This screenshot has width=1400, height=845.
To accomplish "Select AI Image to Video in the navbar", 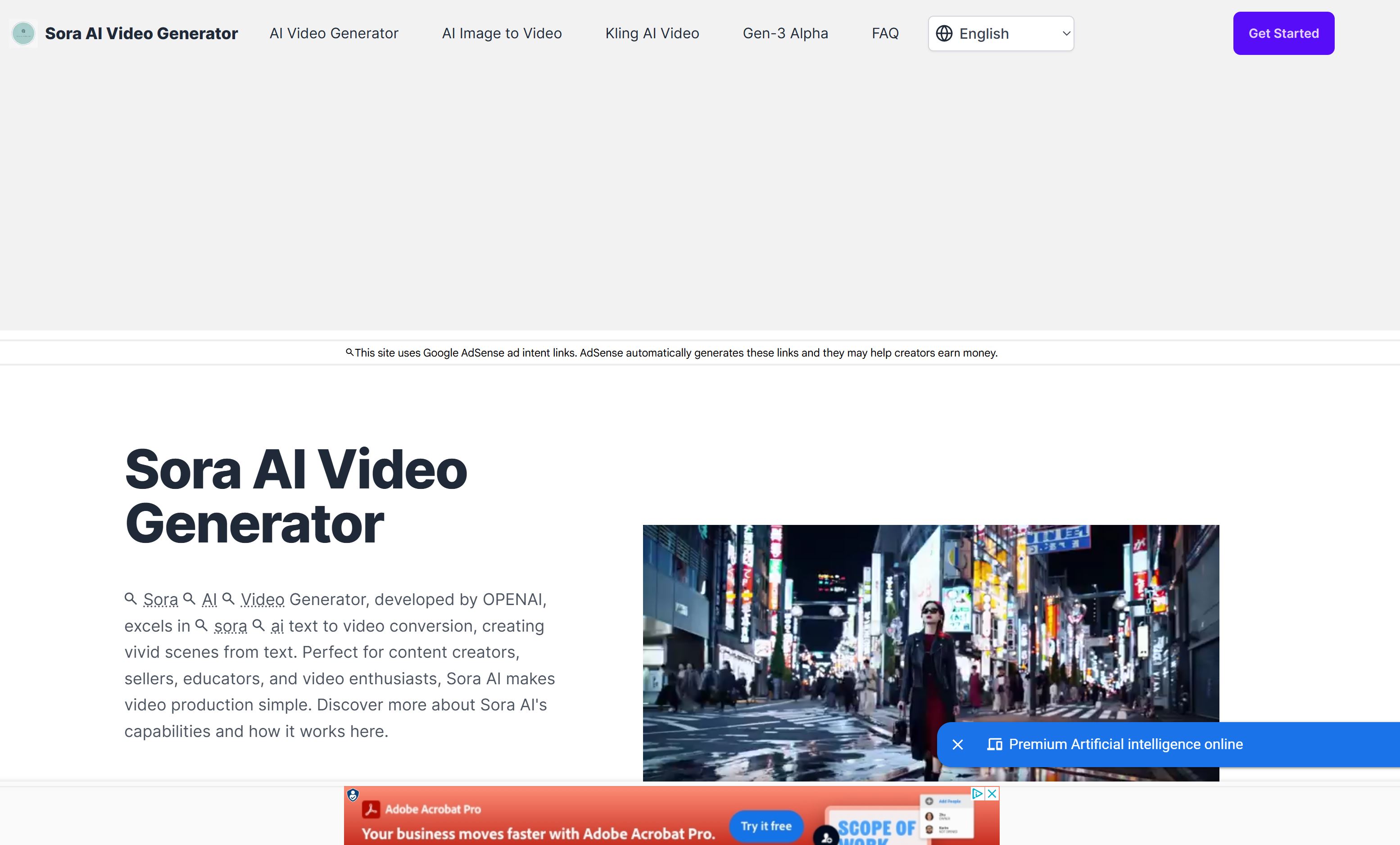I will (502, 33).
